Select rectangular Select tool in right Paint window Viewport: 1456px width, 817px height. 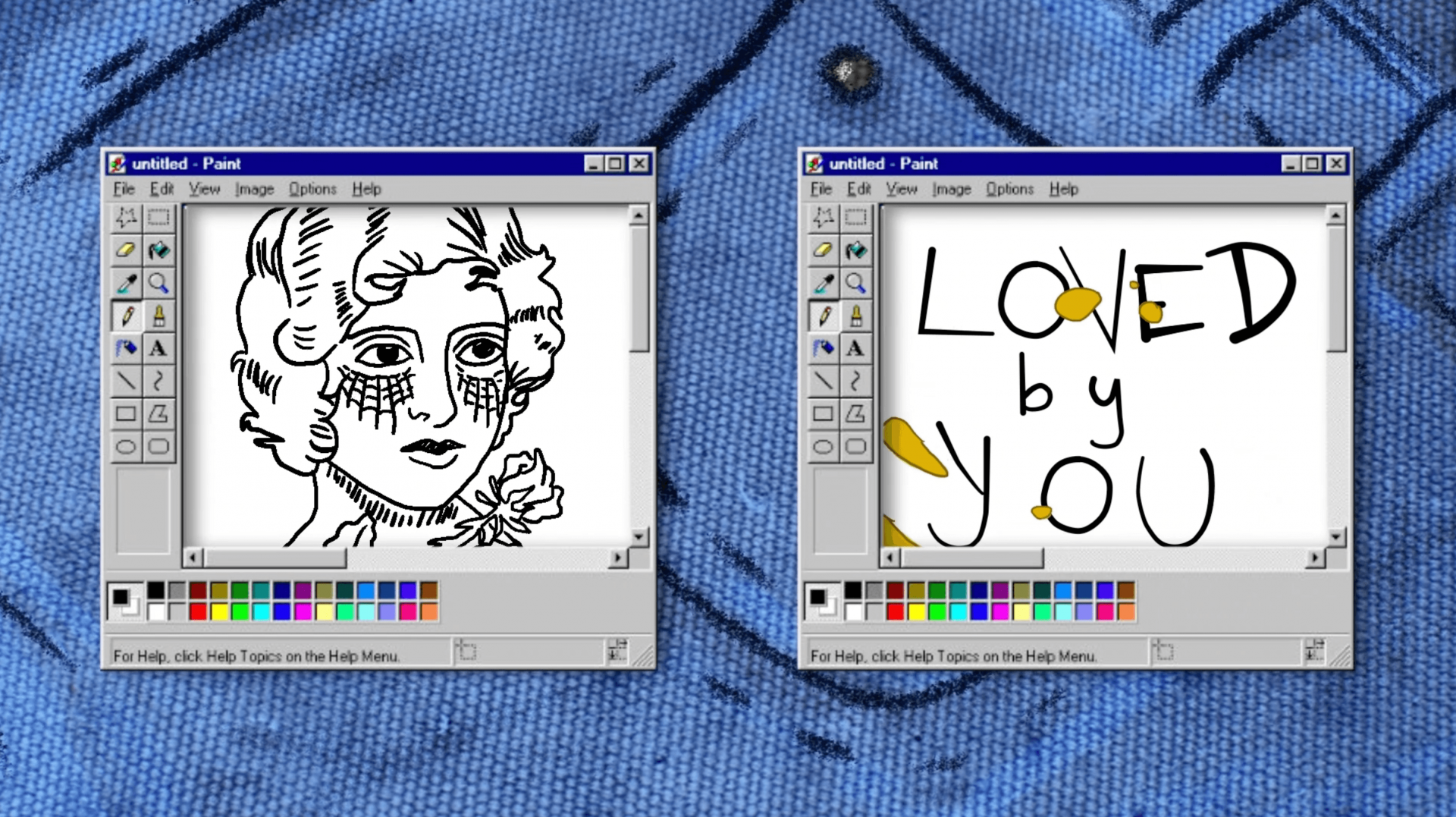(856, 218)
